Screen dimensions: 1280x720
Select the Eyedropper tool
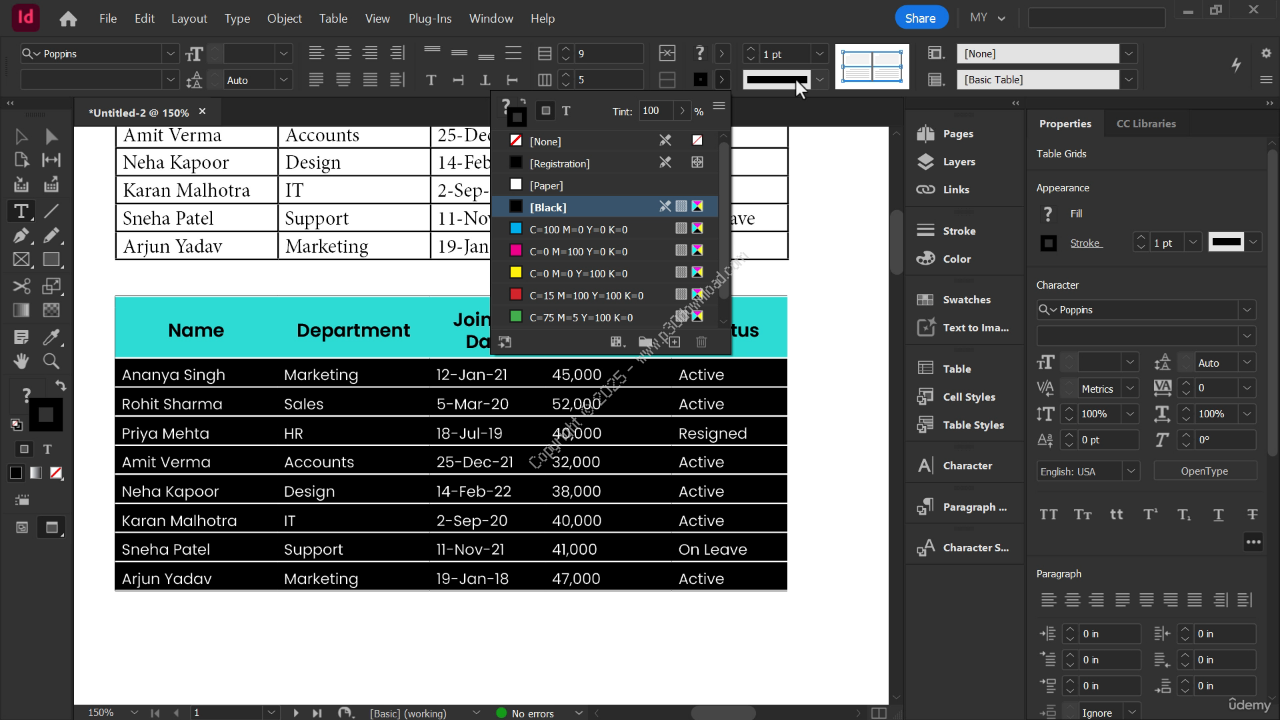[x=51, y=336]
